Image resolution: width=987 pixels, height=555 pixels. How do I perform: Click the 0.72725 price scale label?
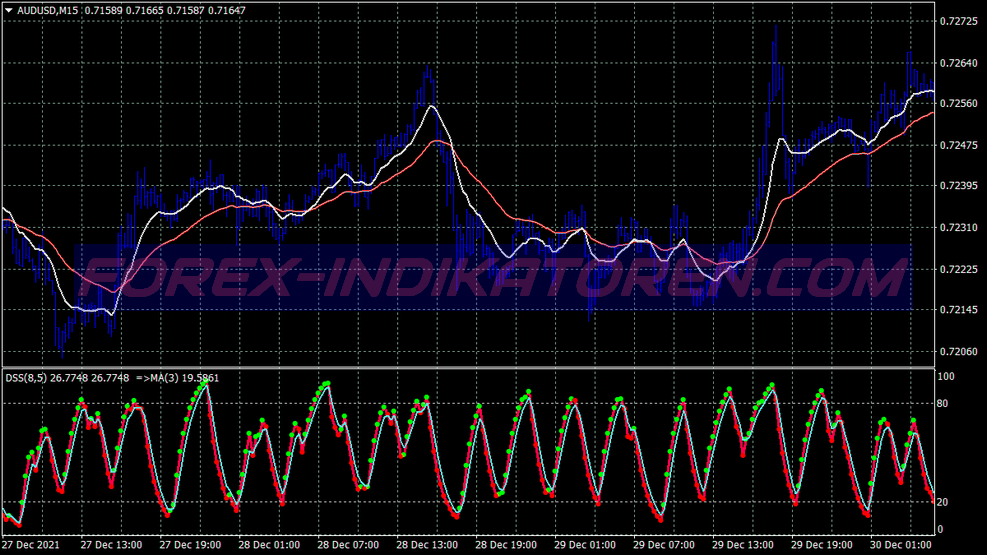pyautogui.click(x=959, y=21)
